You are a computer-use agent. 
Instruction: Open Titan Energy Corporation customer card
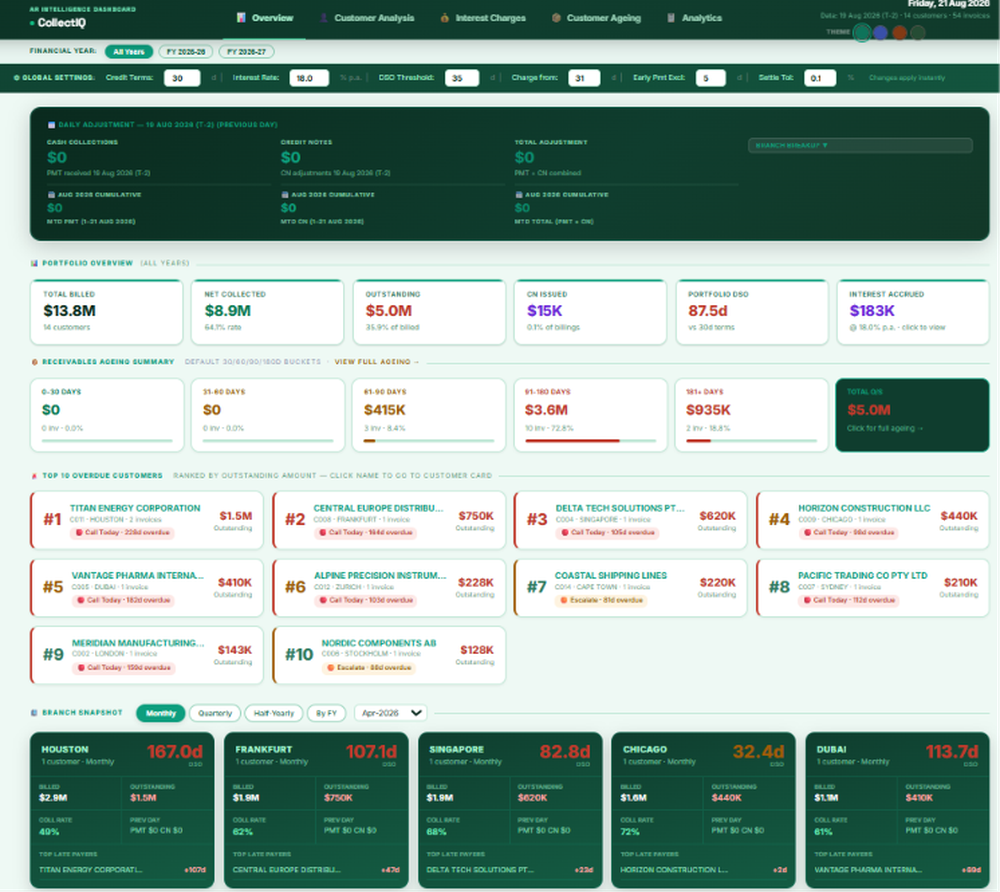tap(147, 520)
